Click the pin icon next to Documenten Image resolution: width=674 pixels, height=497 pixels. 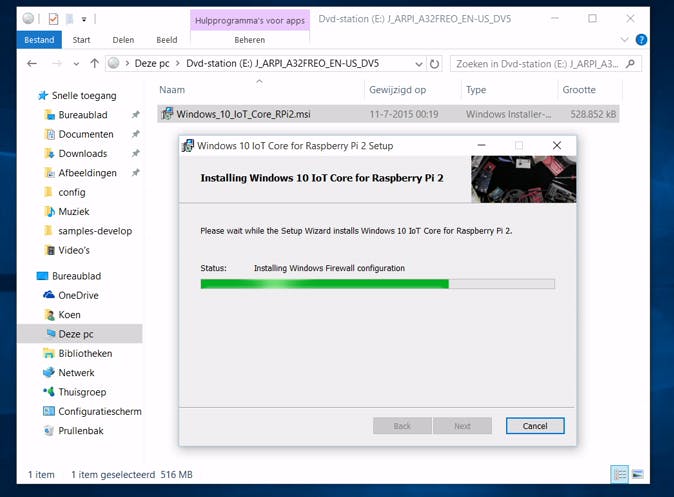pos(135,134)
